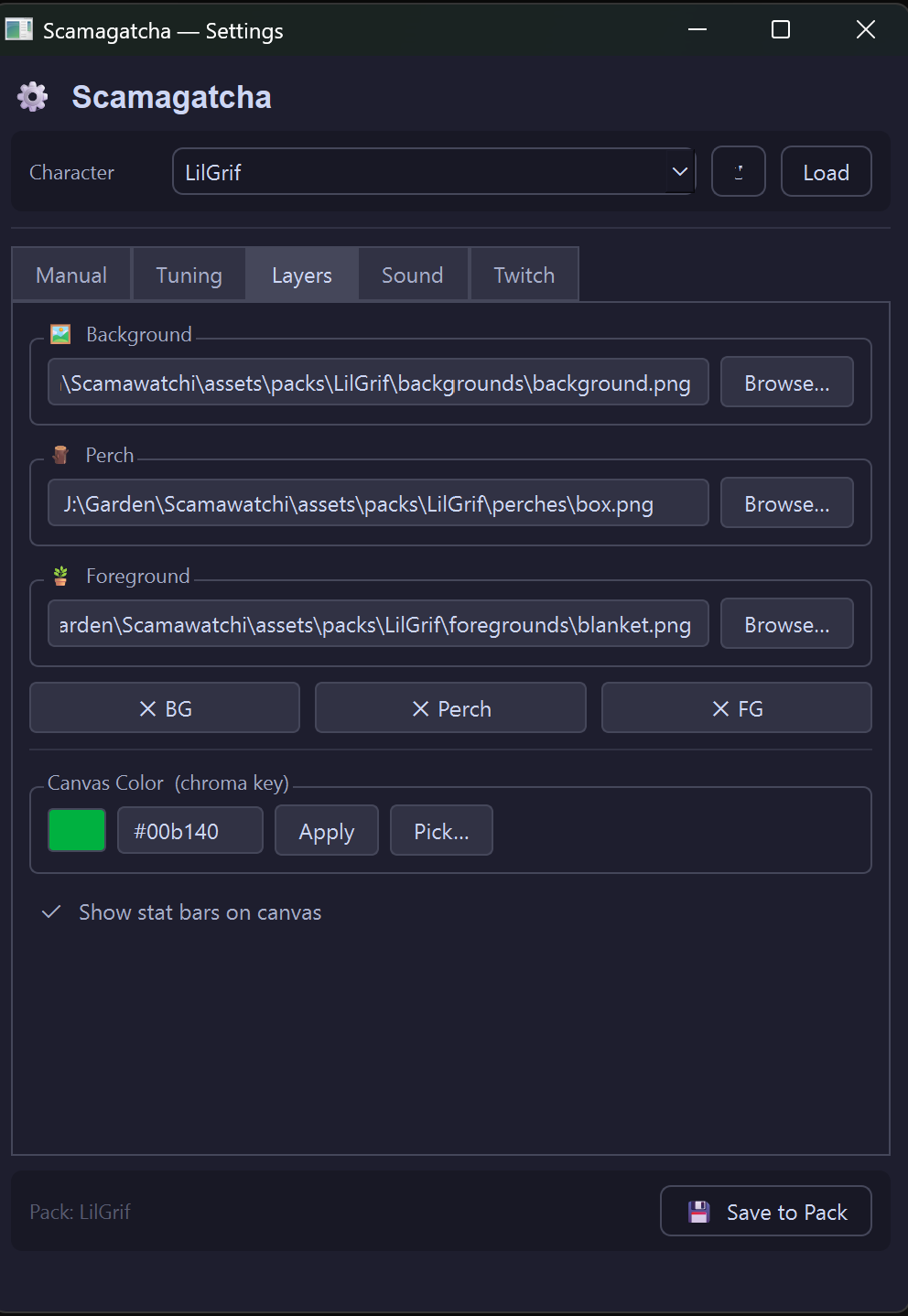This screenshot has width=908, height=1316.
Task: Clear the background layer with X BG
Action: tap(165, 708)
